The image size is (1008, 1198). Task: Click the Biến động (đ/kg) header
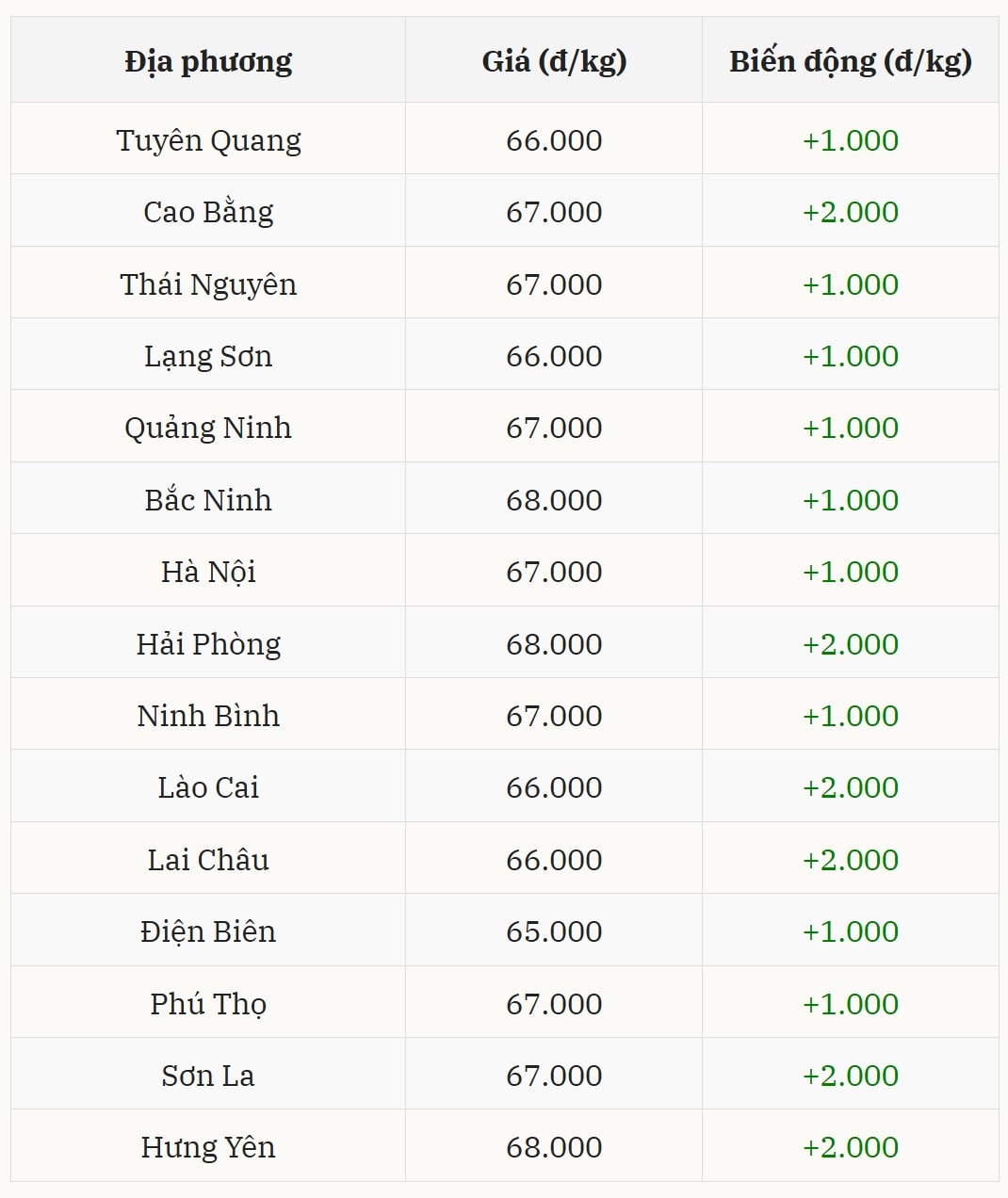850,61
